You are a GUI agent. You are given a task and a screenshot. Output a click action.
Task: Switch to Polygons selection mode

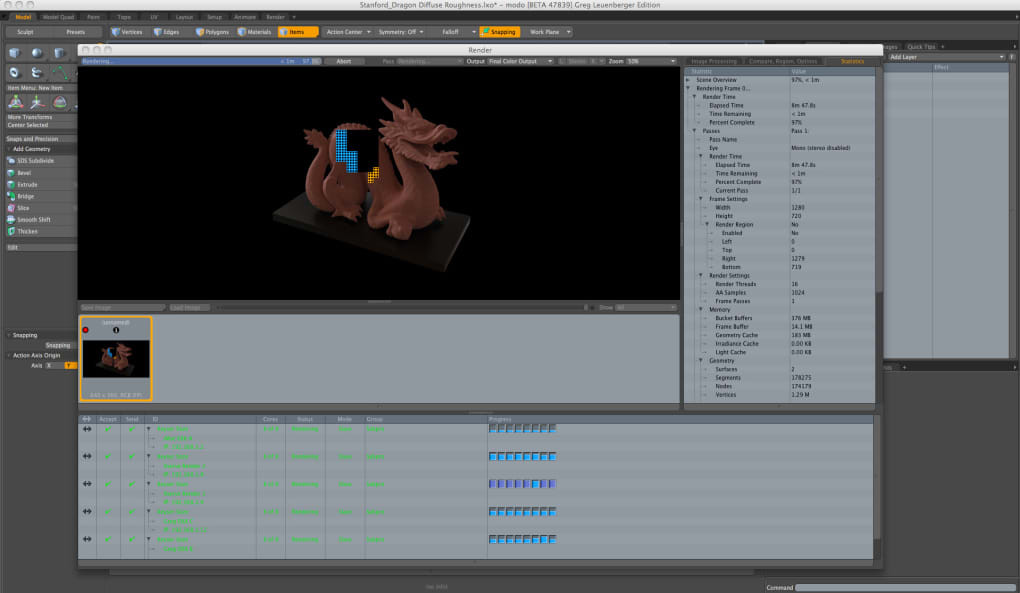(213, 32)
